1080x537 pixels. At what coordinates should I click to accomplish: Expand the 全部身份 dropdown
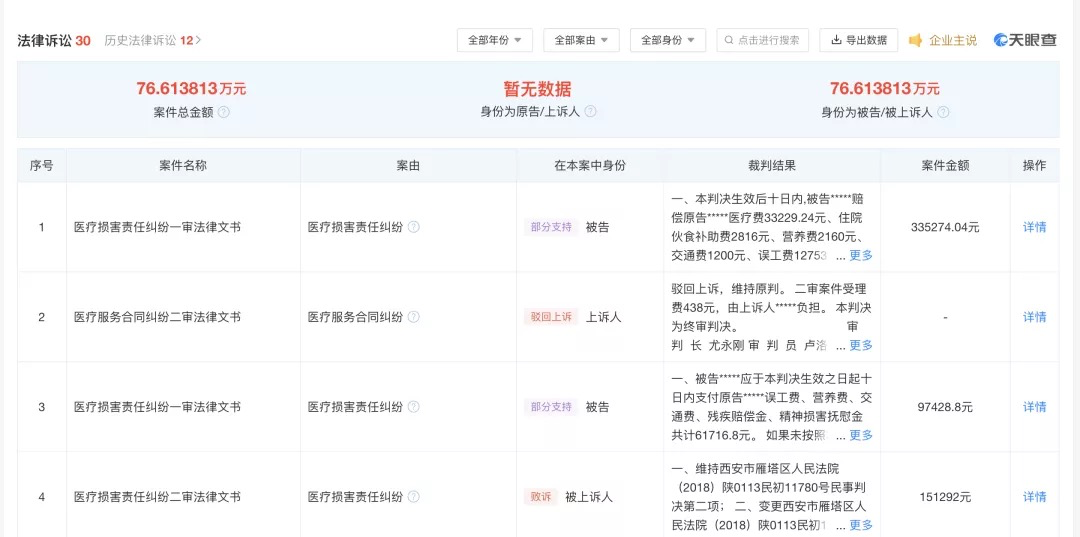point(667,40)
